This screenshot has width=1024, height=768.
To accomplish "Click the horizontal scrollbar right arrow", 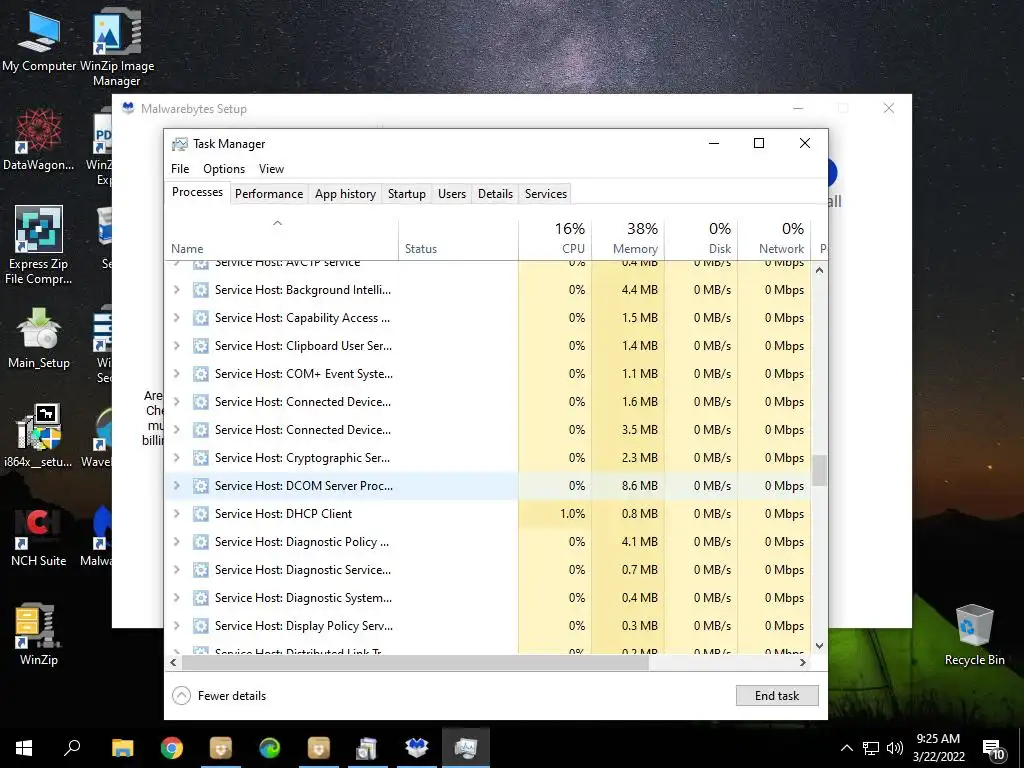I will [x=803, y=662].
